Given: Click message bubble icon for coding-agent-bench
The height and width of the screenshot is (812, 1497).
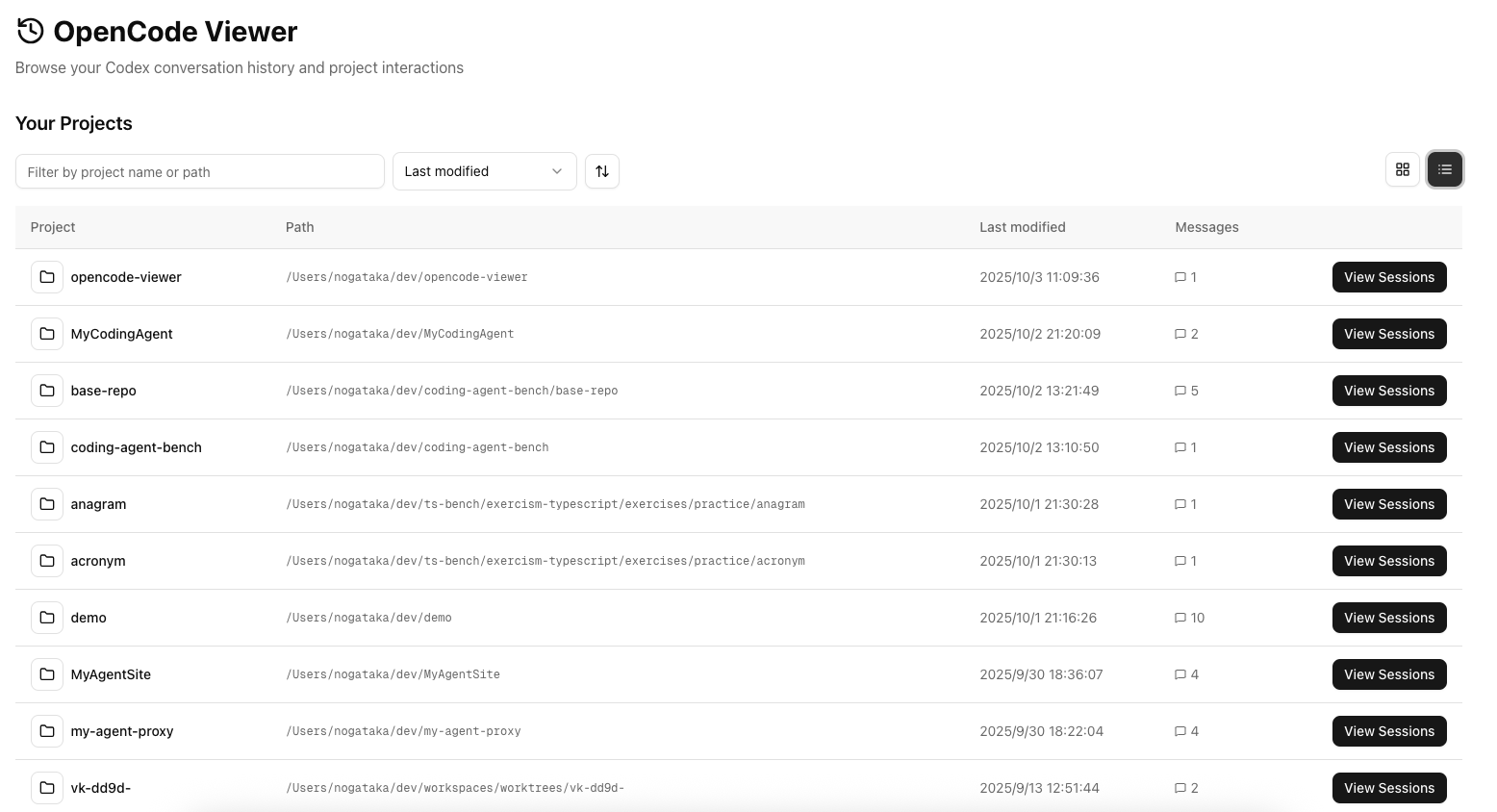Looking at the screenshot, I should click(x=1180, y=447).
